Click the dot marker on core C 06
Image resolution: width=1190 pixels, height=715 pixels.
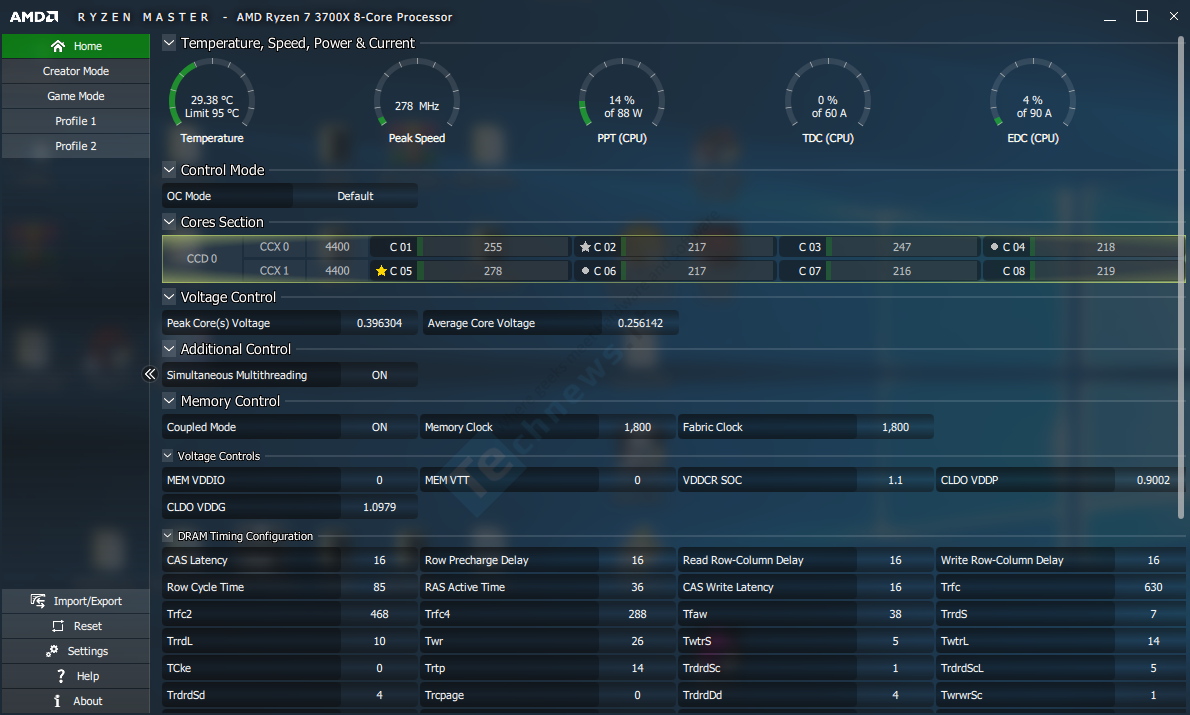(585, 271)
